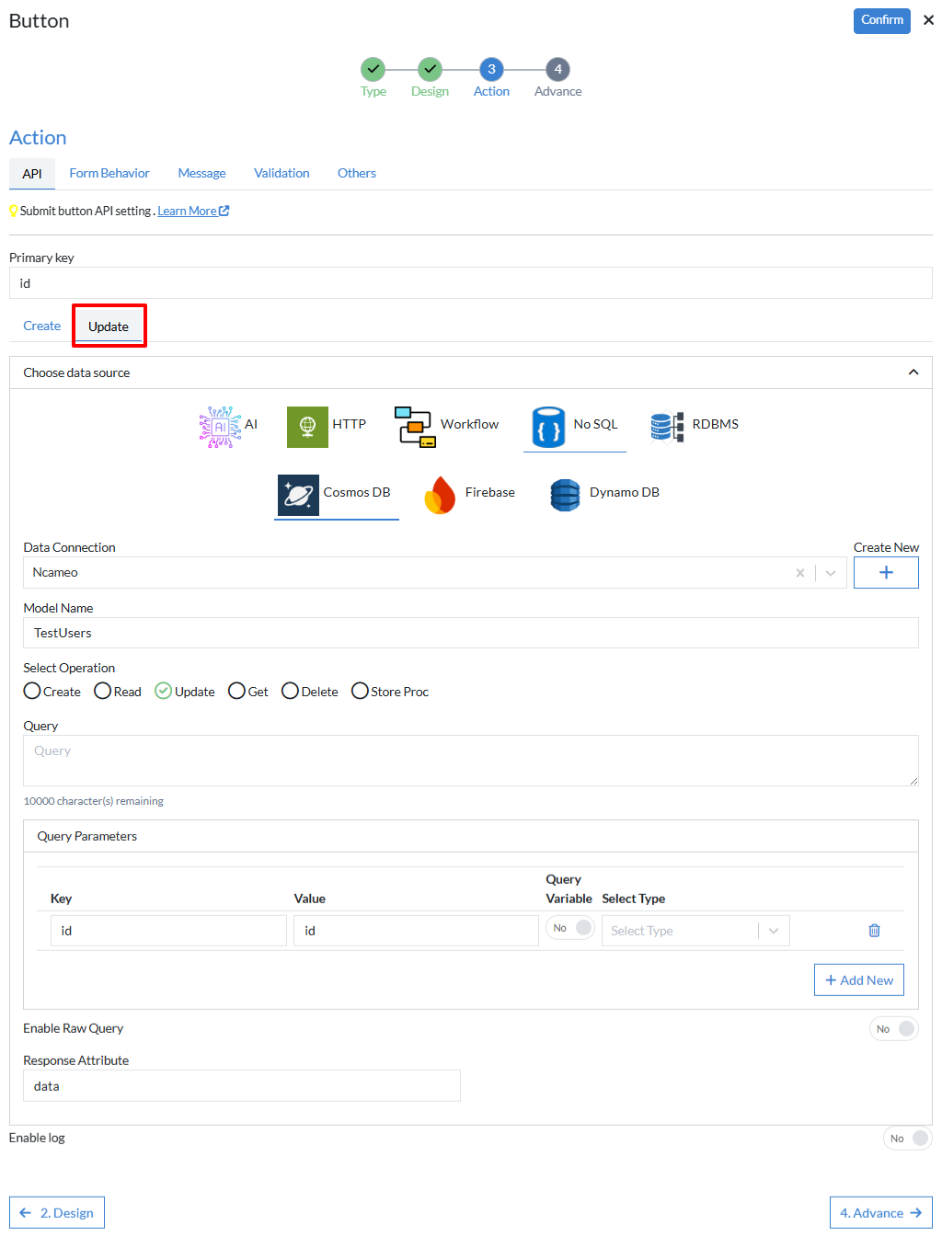Jump to step 4 Advance in stepper

coord(558,69)
